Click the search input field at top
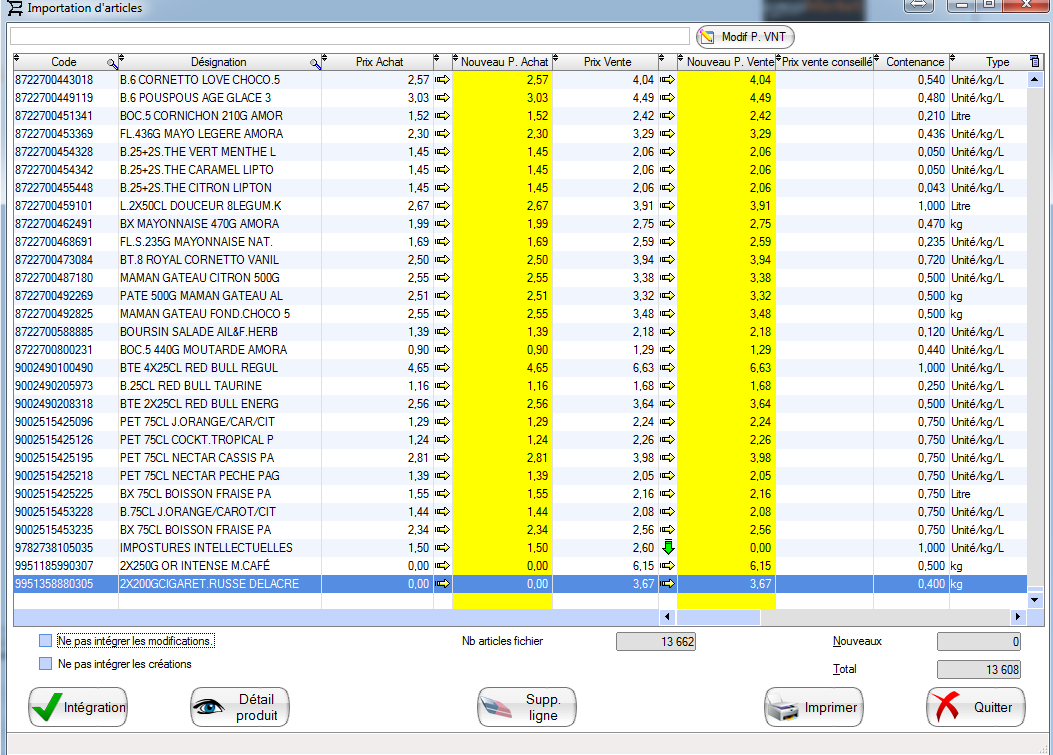Screen dimensions: 1053x755 [x=350, y=37]
